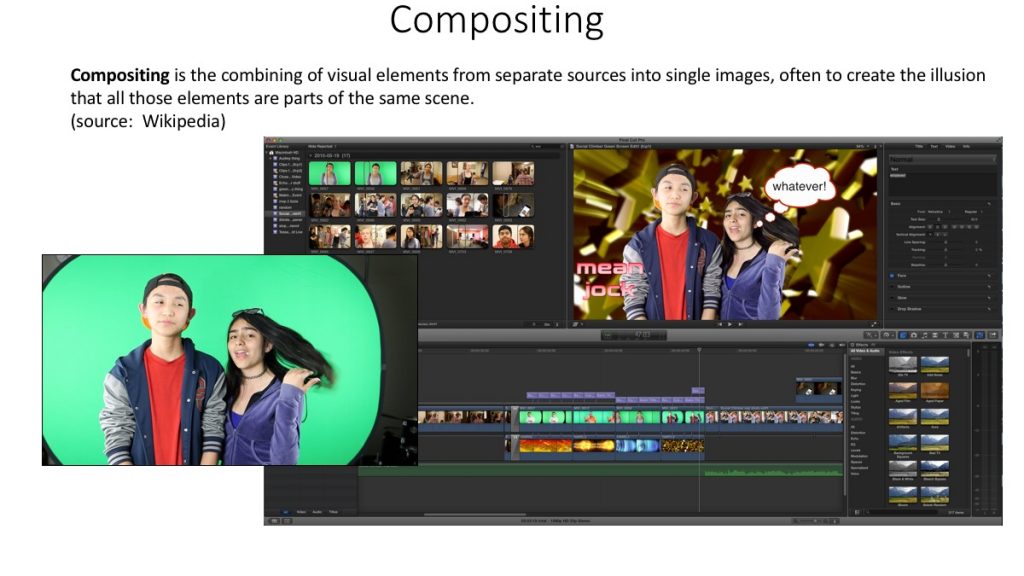Open the Transitions browser icon
1024x576 pixels.
[935, 335]
